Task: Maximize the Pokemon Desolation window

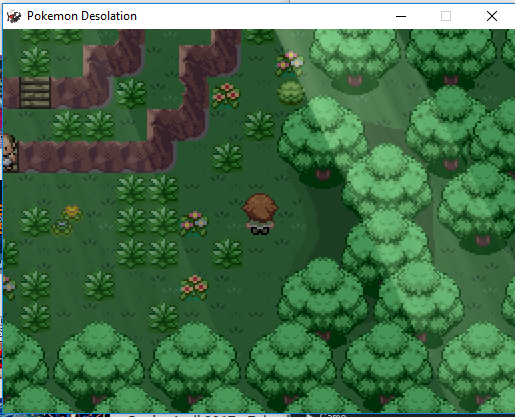Action: 446,16
